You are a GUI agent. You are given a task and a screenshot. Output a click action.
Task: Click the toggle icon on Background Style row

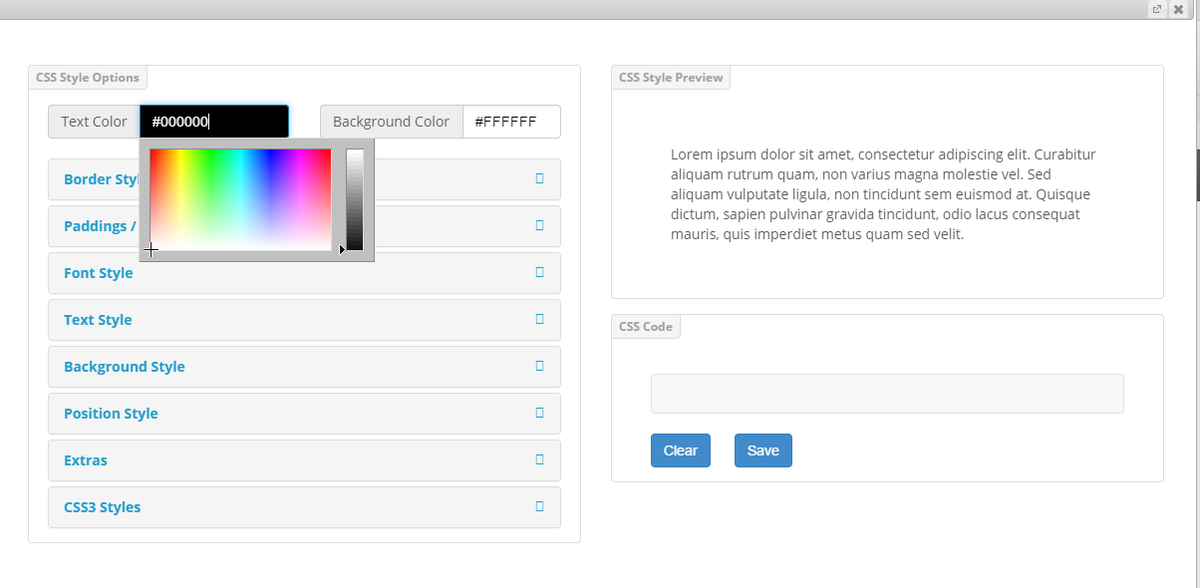[540, 366]
